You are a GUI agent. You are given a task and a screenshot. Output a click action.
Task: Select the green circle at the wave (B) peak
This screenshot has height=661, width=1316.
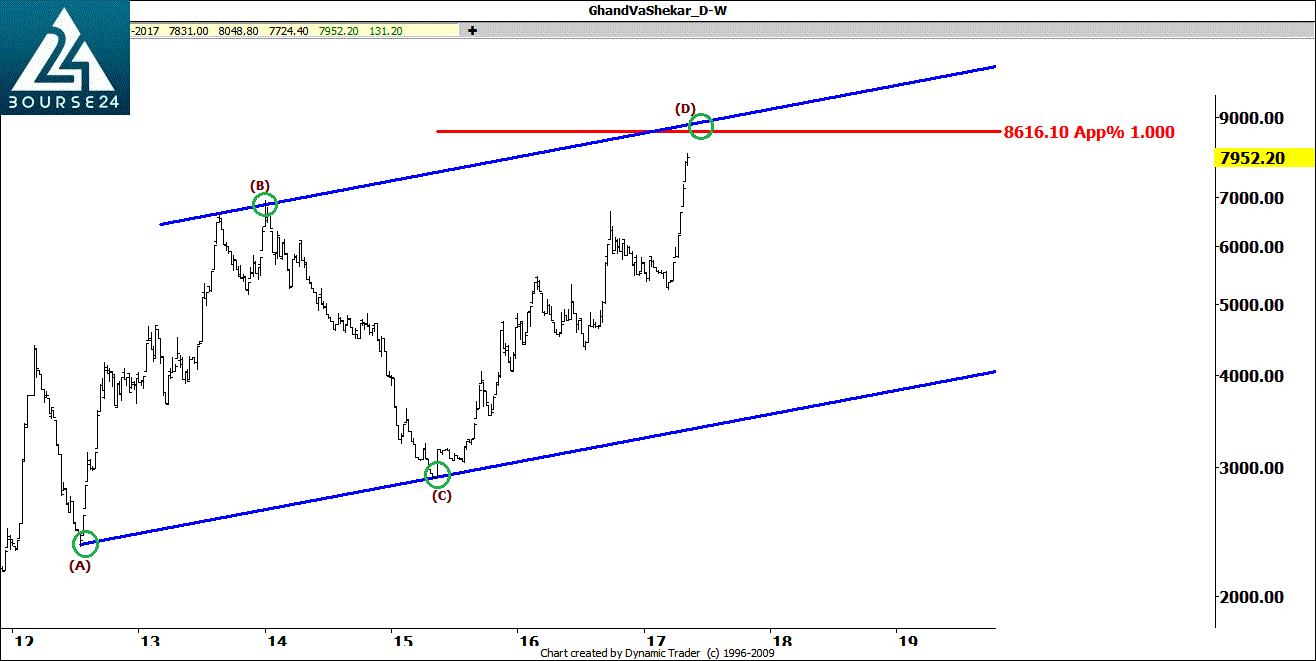coord(265,205)
